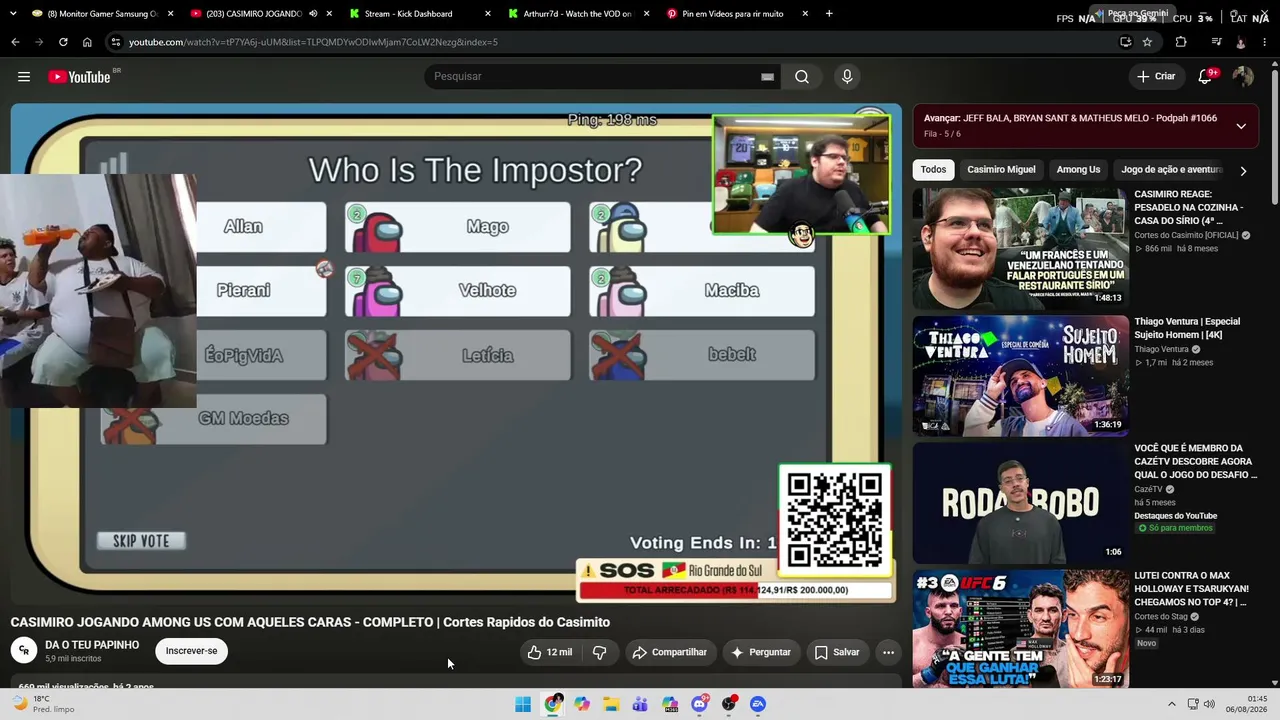Open the UFC 6 Max Holloway thumbnail
The width and height of the screenshot is (1280, 720).
click(x=1020, y=630)
